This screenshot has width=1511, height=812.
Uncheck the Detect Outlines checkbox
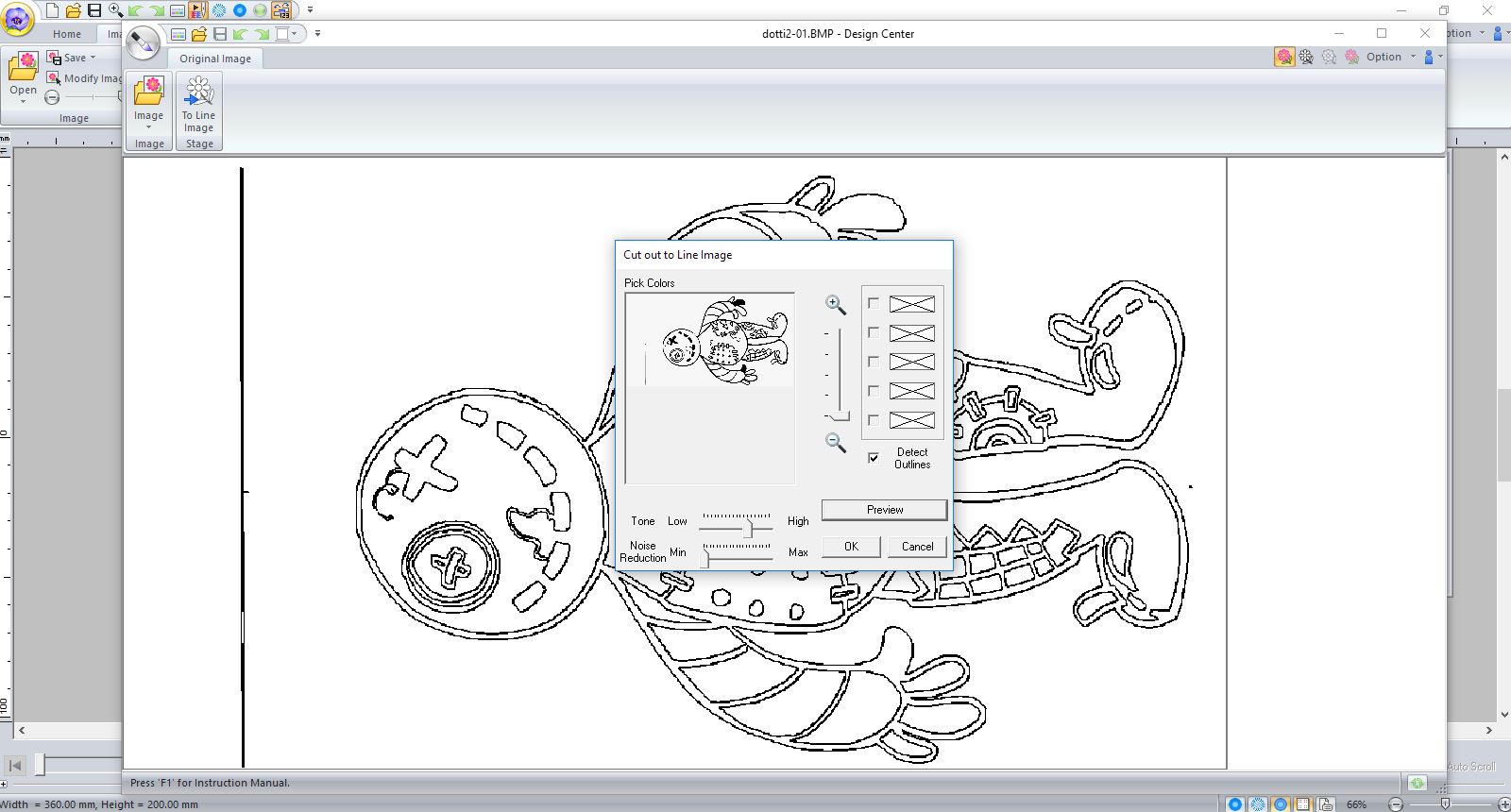(x=874, y=458)
